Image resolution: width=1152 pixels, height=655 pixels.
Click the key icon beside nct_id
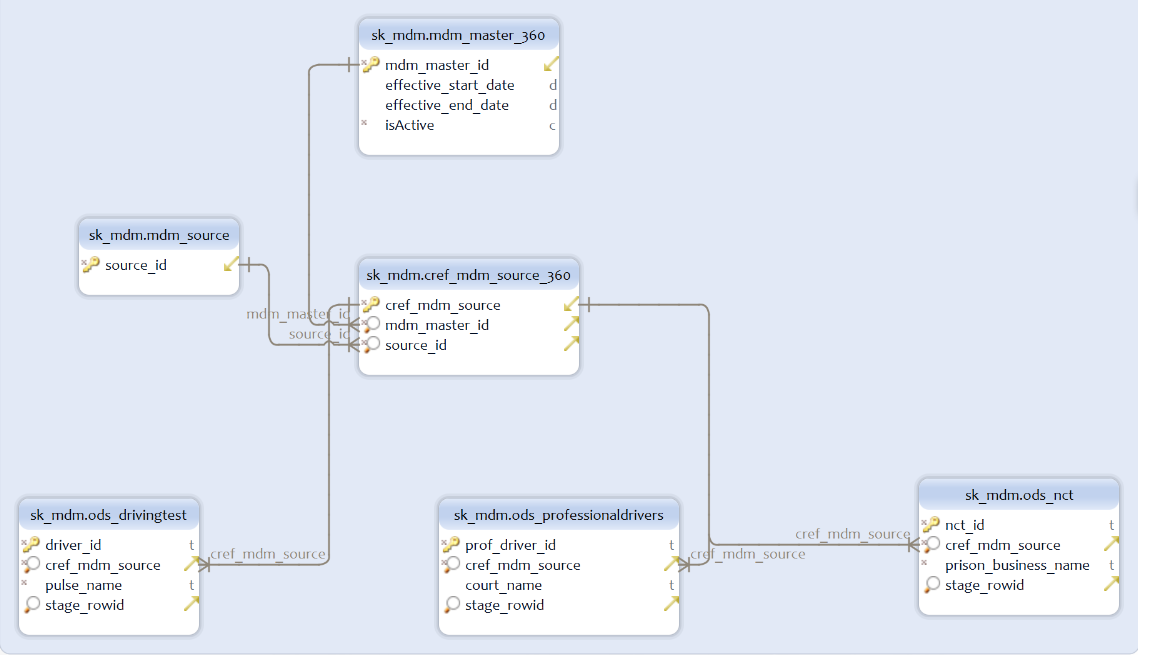931,524
